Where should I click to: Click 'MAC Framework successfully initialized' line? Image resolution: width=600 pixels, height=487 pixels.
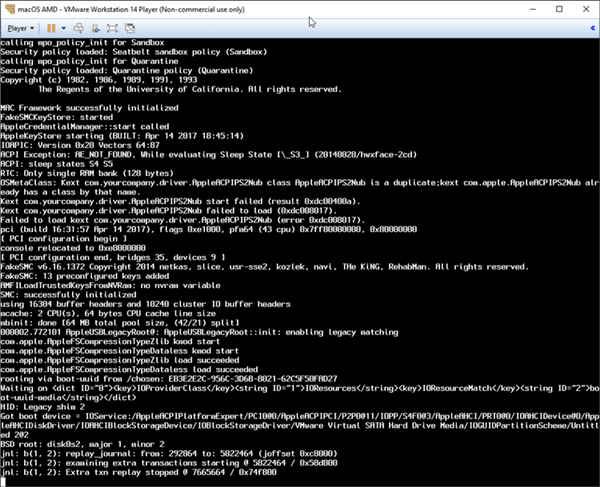click(x=89, y=108)
